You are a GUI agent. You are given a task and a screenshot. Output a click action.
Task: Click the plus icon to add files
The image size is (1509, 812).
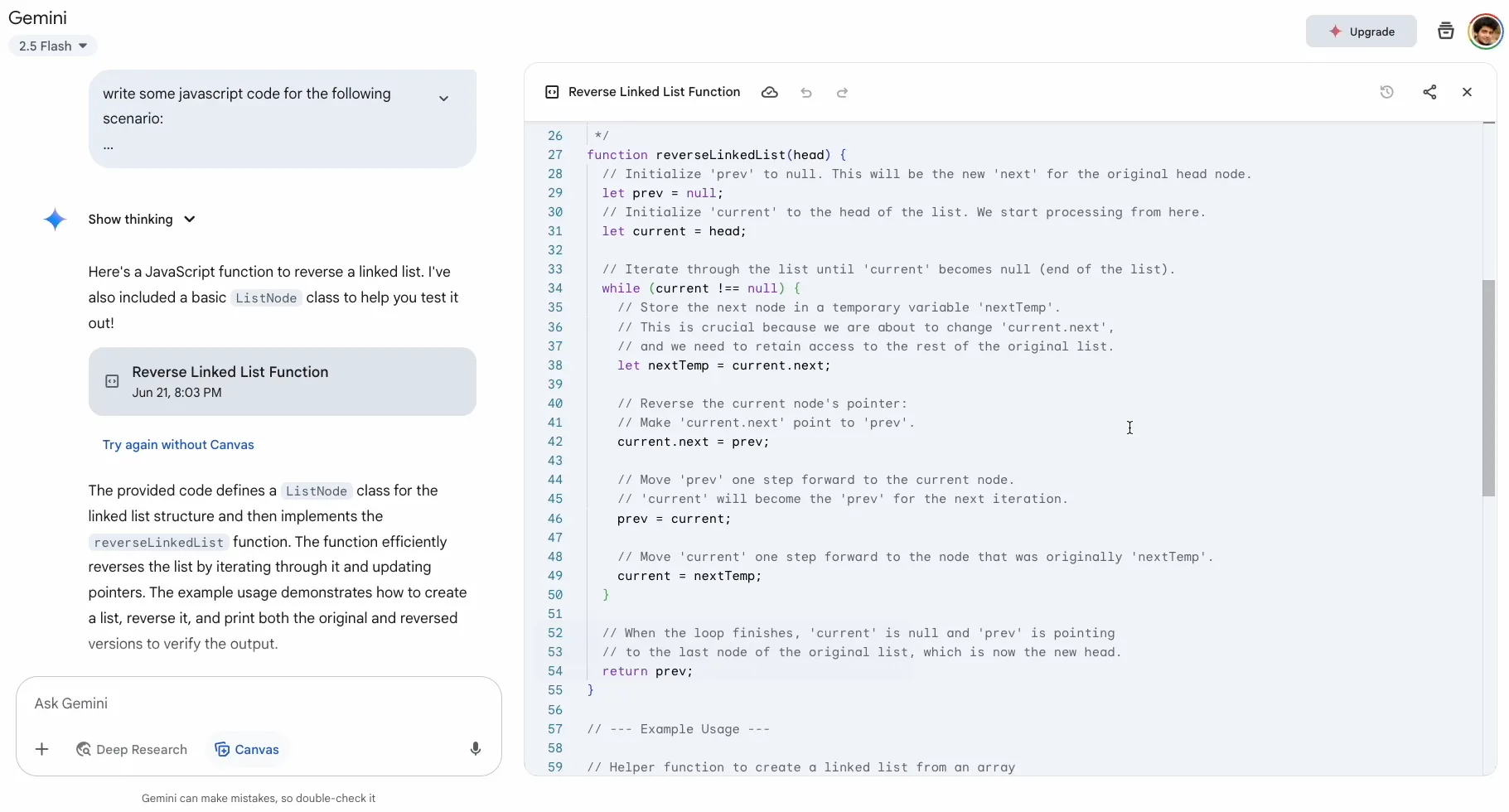[x=42, y=748]
